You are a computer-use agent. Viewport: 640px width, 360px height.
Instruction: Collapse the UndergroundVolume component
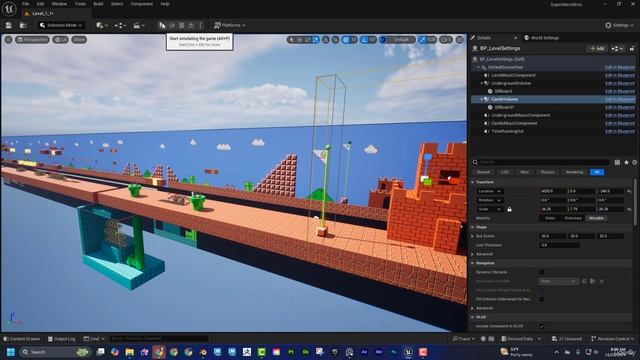482,83
